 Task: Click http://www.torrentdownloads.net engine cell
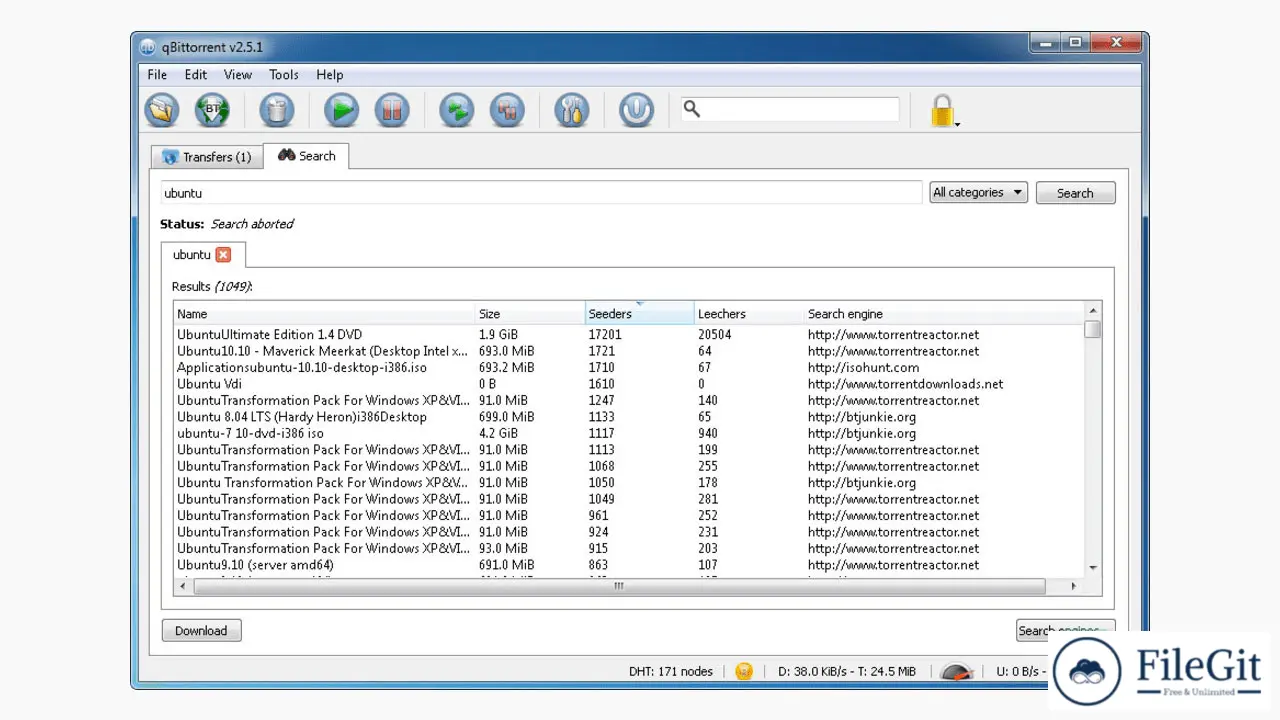coord(905,384)
